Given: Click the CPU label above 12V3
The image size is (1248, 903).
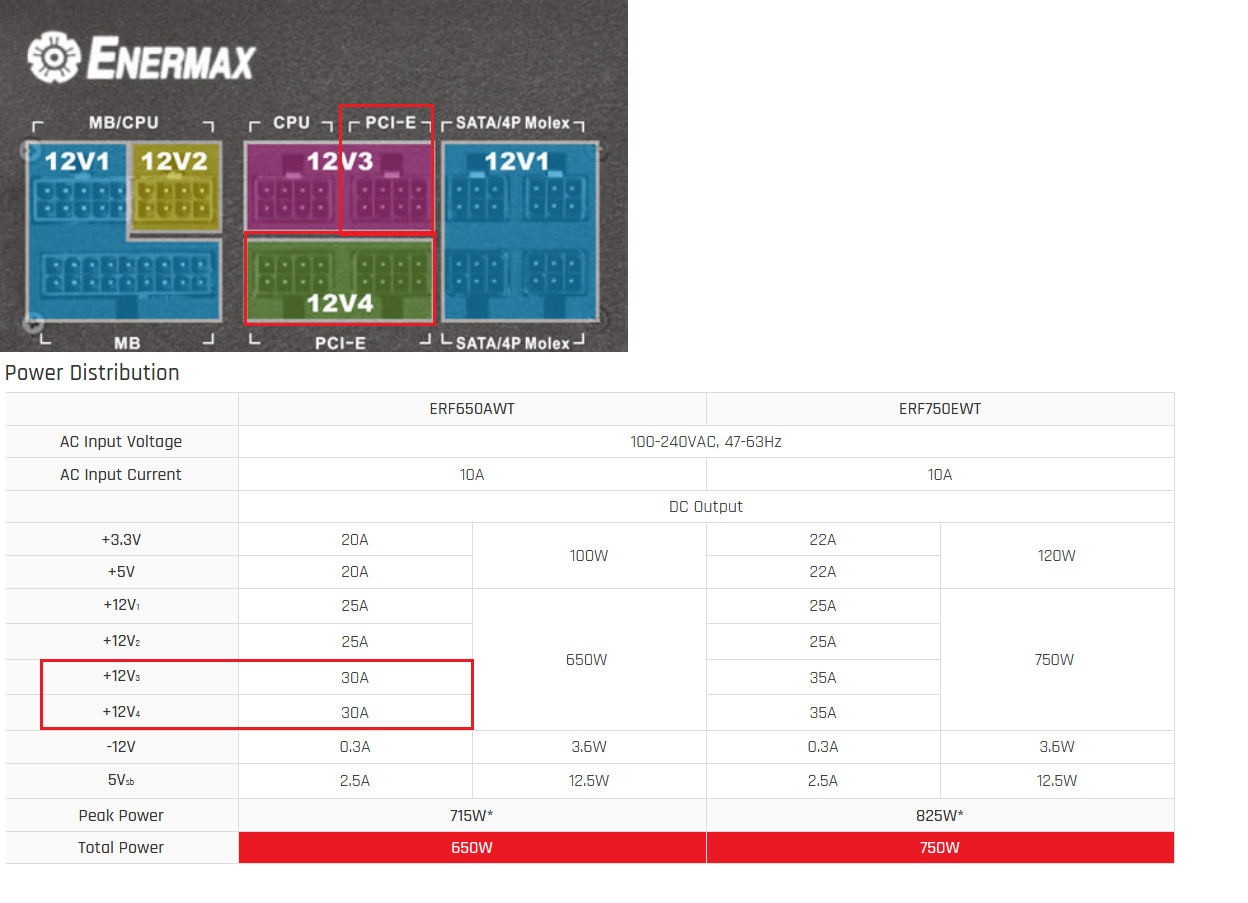Looking at the screenshot, I should [292, 123].
